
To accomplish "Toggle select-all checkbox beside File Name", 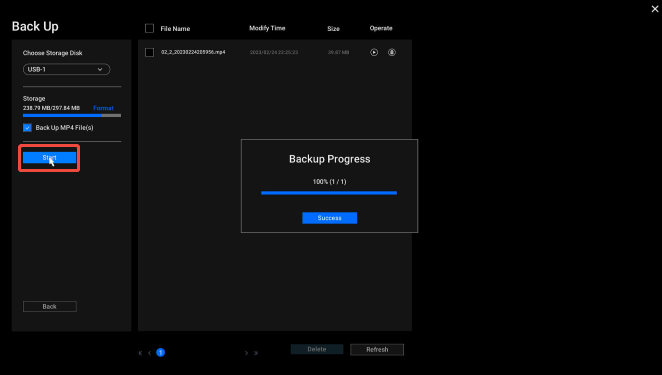I will (149, 28).
